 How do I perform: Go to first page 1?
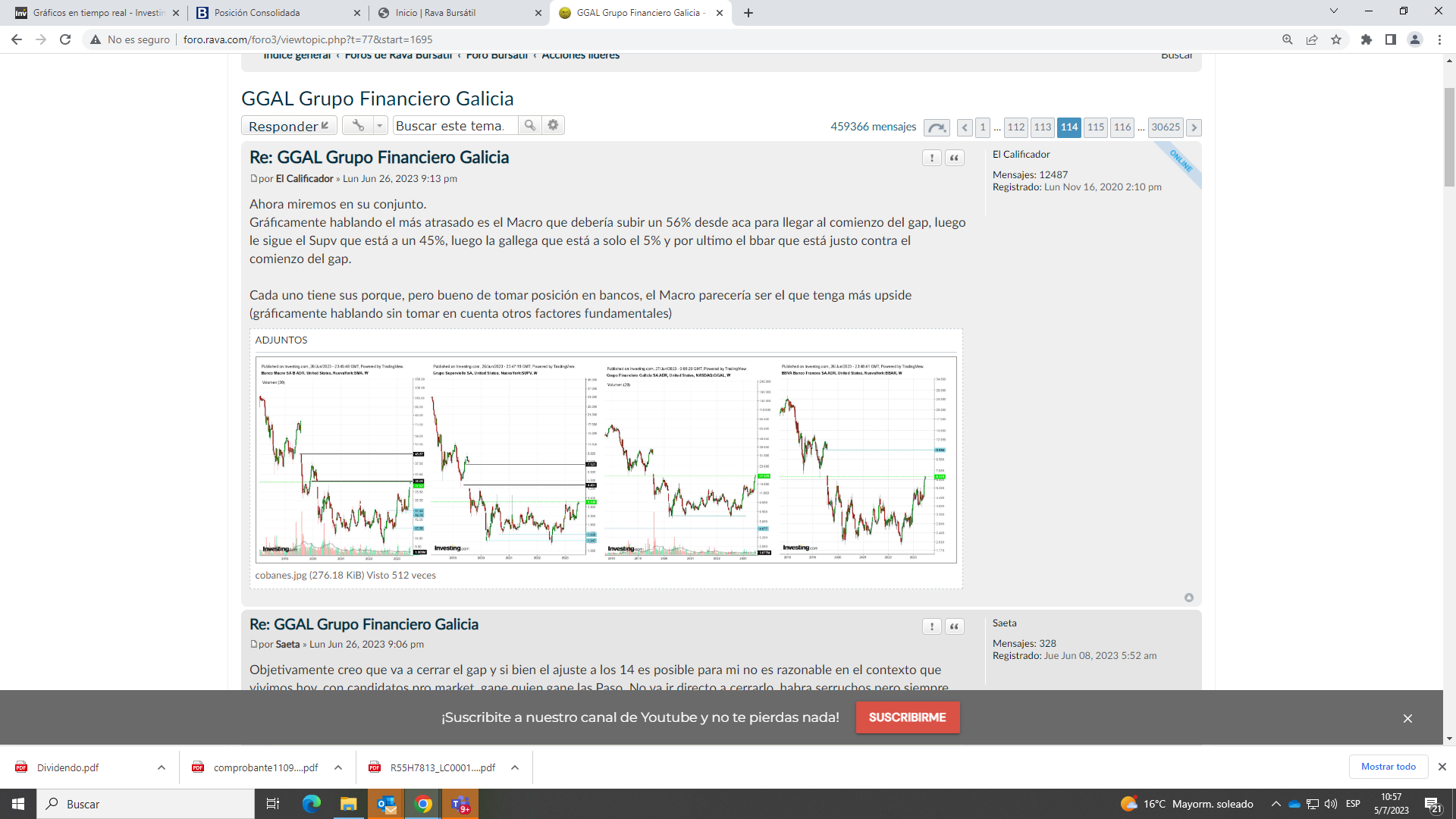click(x=983, y=127)
